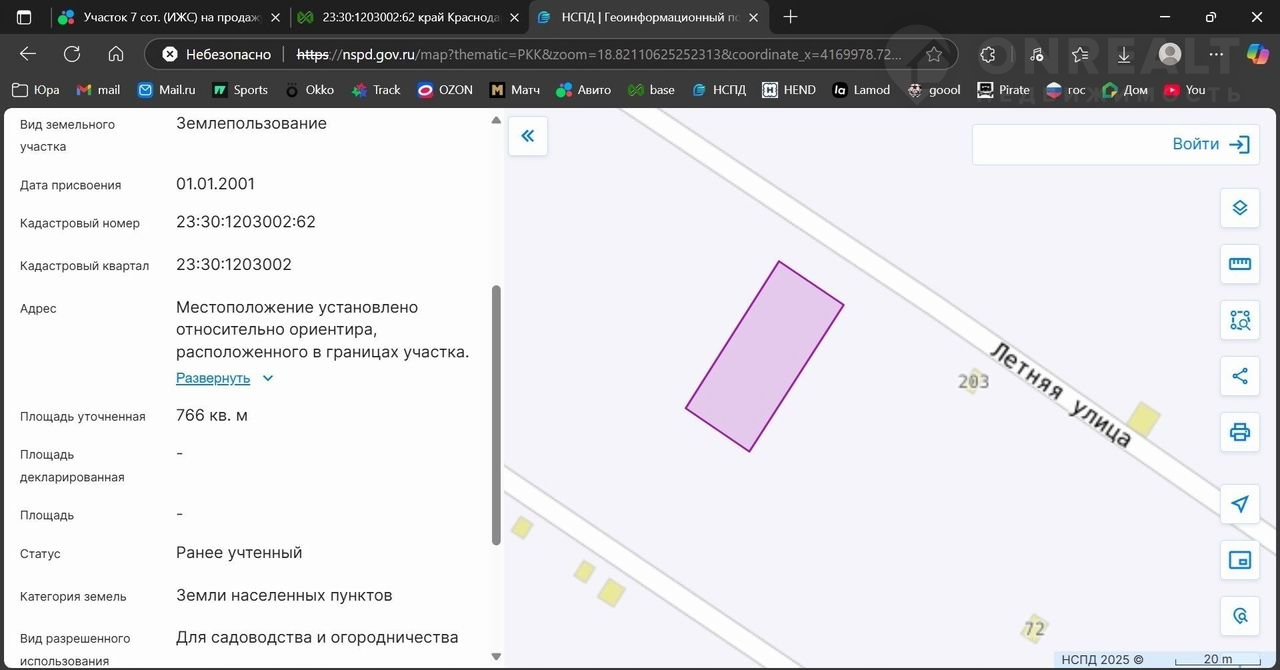
Task: Collapse the parcel info side panel
Action: point(528,136)
